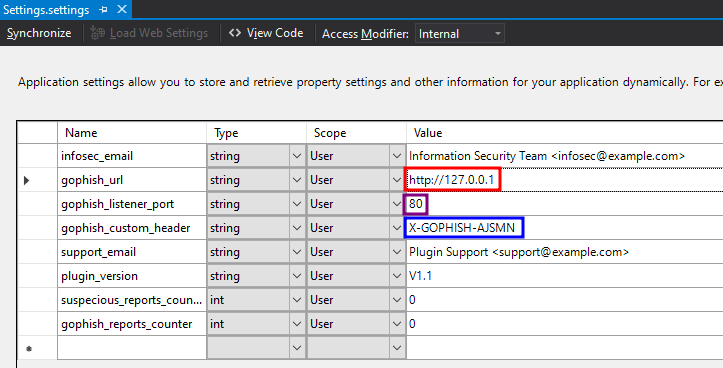This screenshot has width=723, height=368.
Task: Open Scope dropdown in the new empty row
Action: pyautogui.click(x=397, y=348)
